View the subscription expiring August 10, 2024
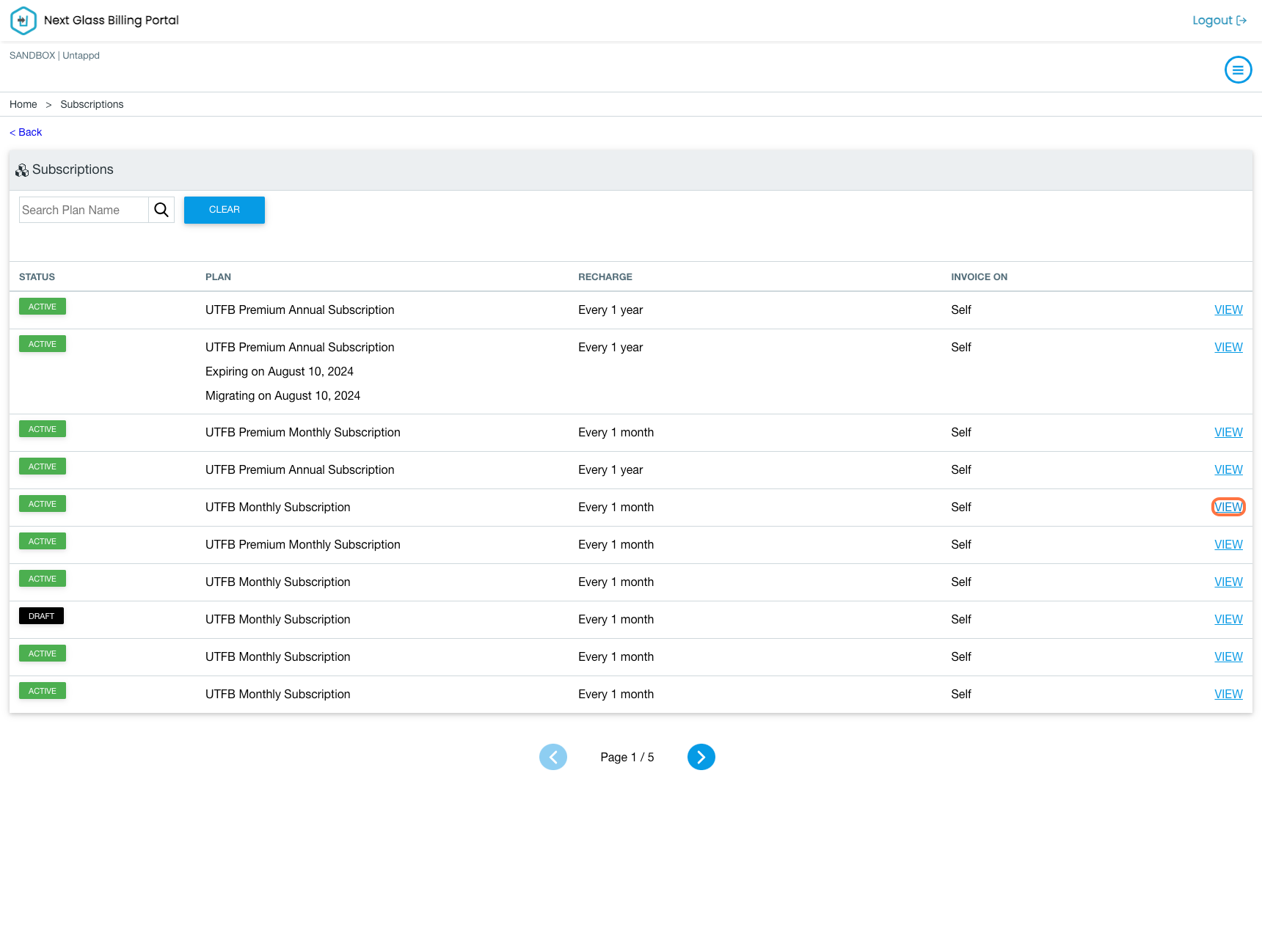The image size is (1262, 952). point(1228,347)
